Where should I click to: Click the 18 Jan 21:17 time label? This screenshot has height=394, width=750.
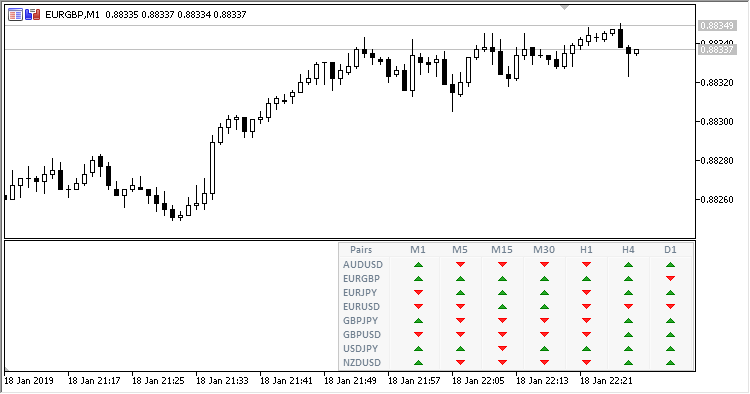(x=94, y=381)
